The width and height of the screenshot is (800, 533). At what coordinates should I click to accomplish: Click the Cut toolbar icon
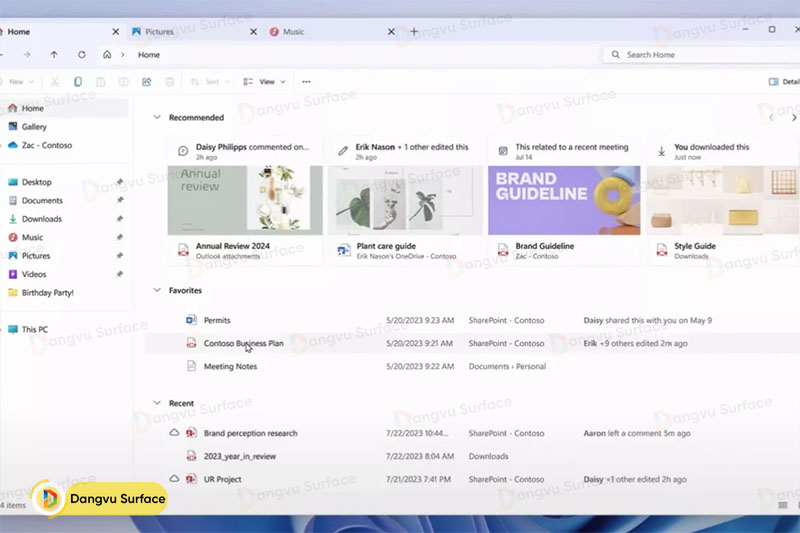(55, 82)
